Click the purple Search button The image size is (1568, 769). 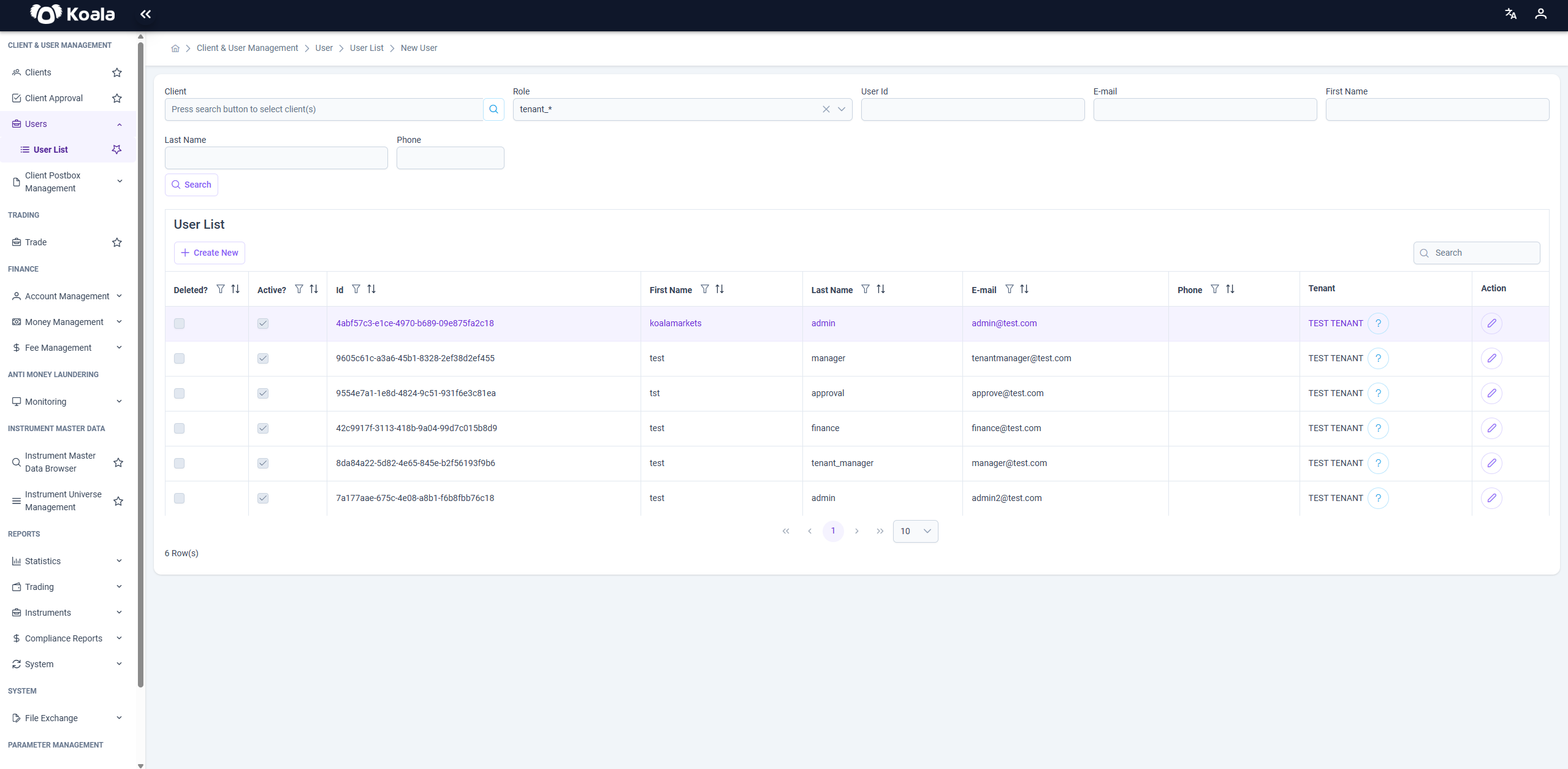191,185
